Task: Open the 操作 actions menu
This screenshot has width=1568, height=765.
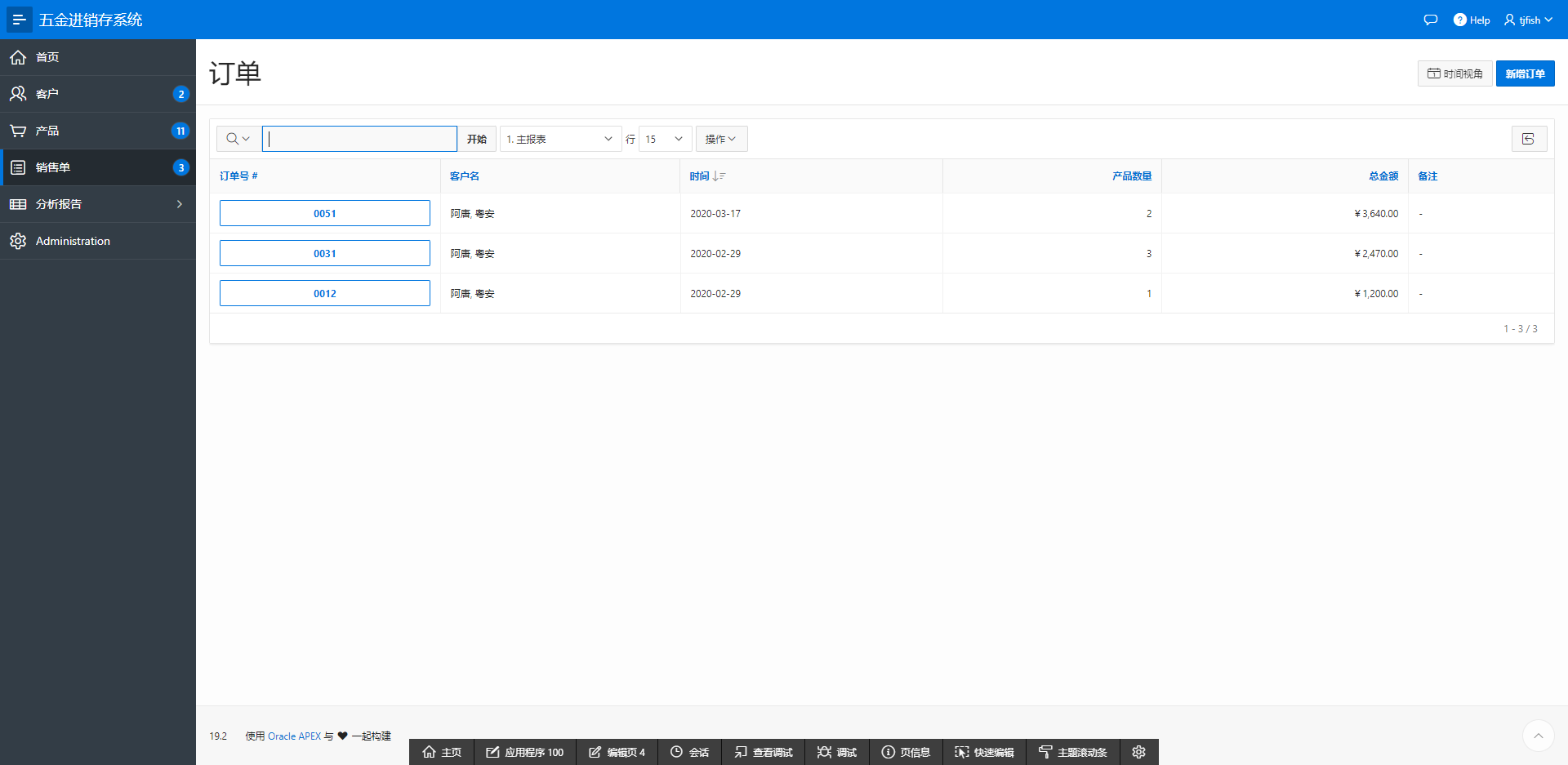Action: coord(721,139)
